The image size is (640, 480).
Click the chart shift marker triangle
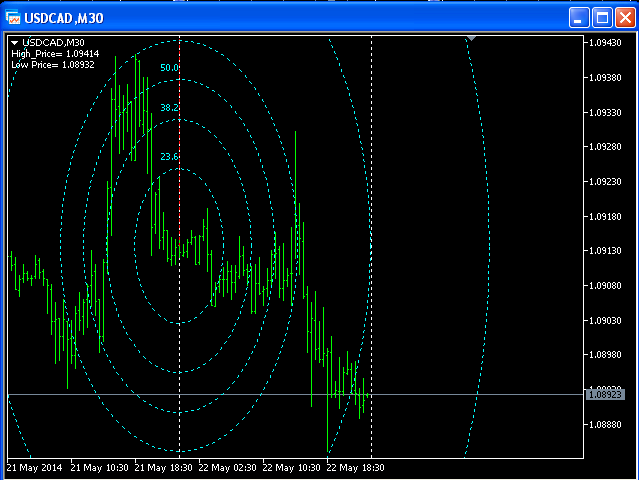471,38
